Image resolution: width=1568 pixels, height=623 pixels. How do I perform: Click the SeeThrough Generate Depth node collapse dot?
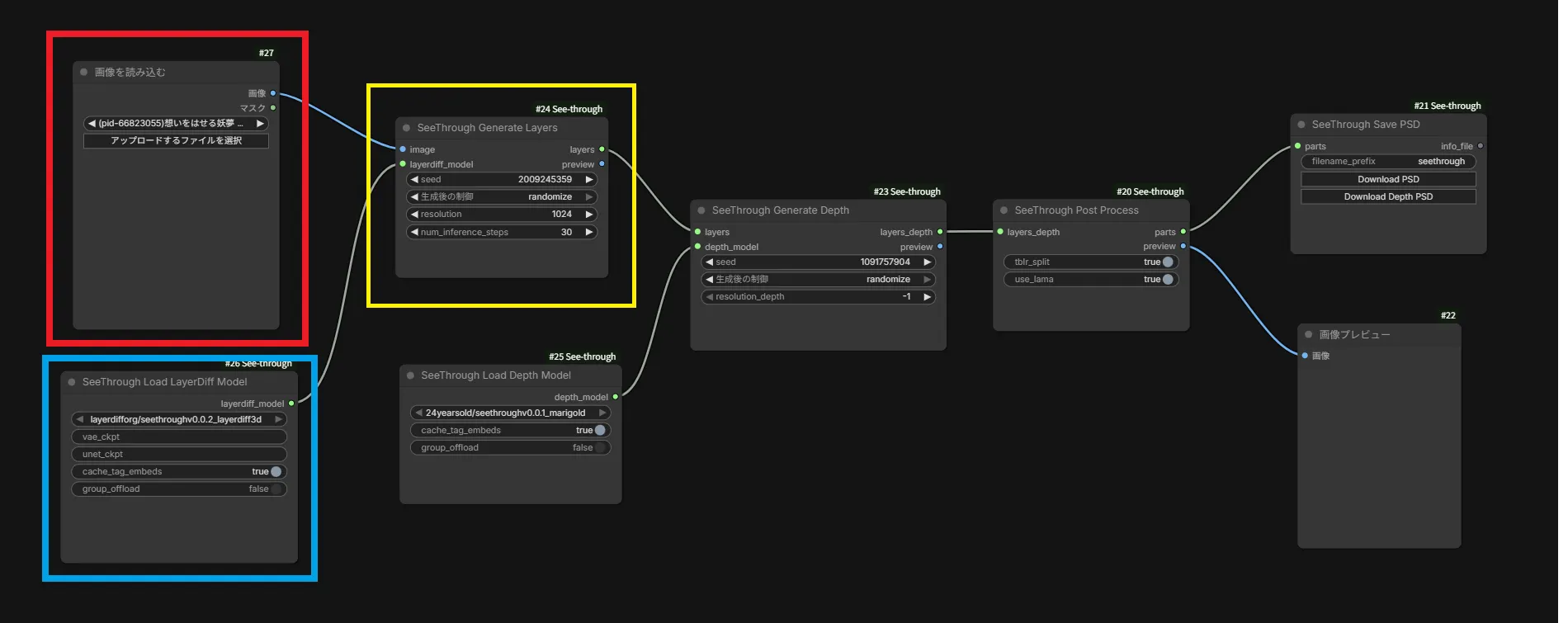[701, 210]
